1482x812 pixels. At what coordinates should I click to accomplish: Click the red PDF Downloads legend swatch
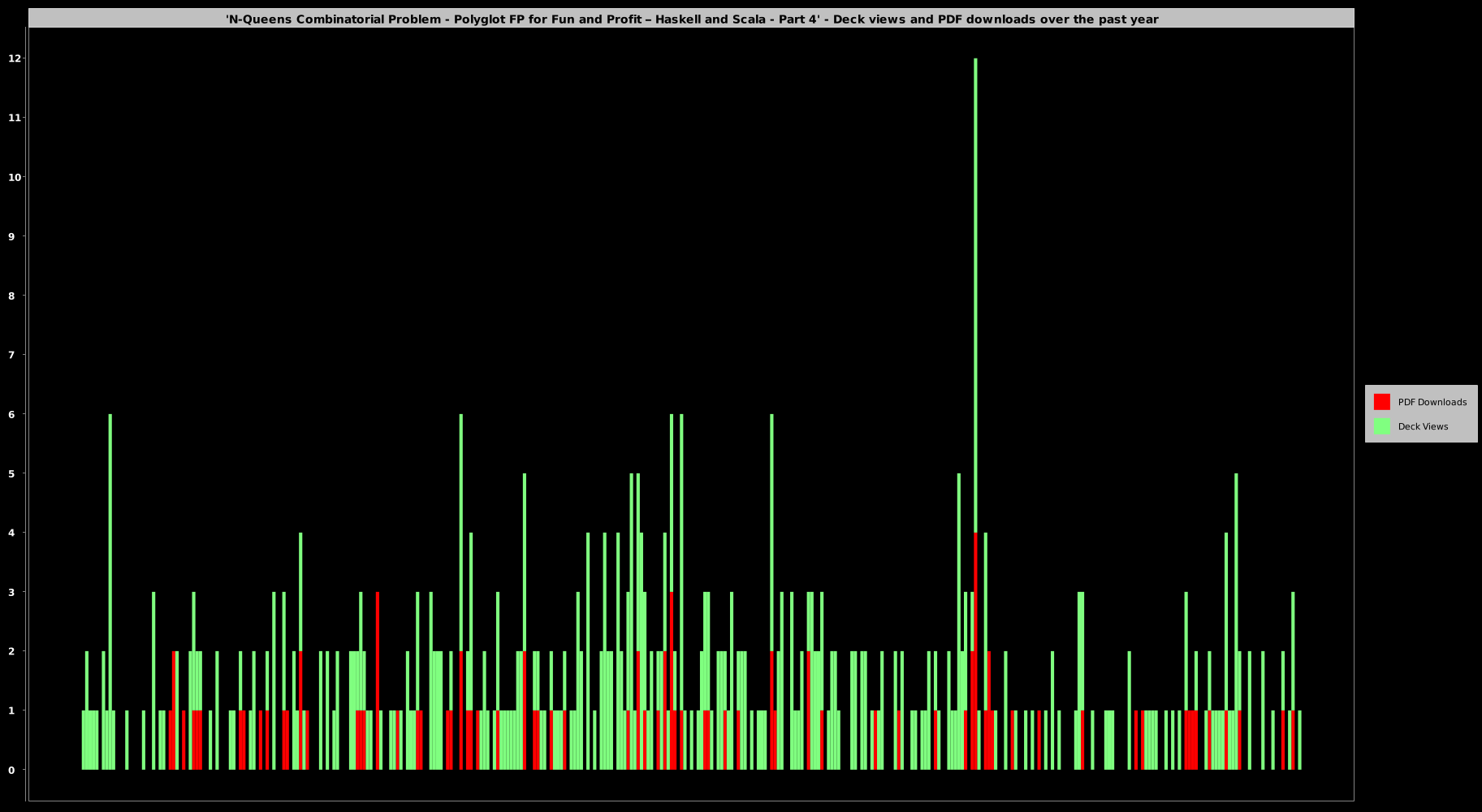point(1381,402)
